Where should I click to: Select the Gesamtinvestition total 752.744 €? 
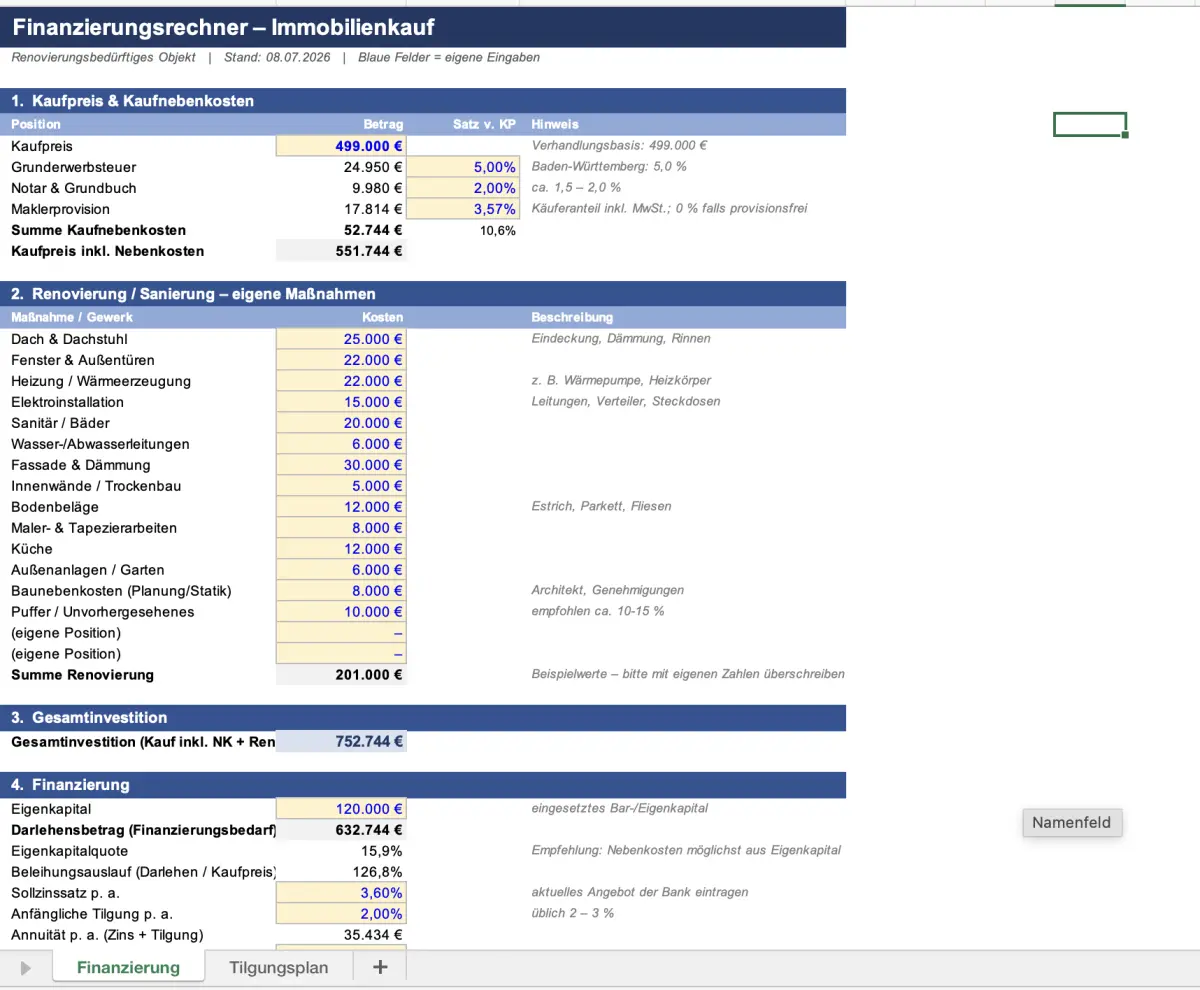click(341, 742)
